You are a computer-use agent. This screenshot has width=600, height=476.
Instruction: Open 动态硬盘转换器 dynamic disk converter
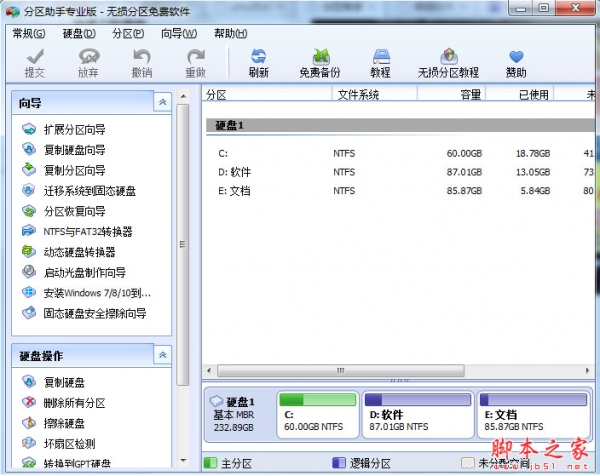point(68,252)
